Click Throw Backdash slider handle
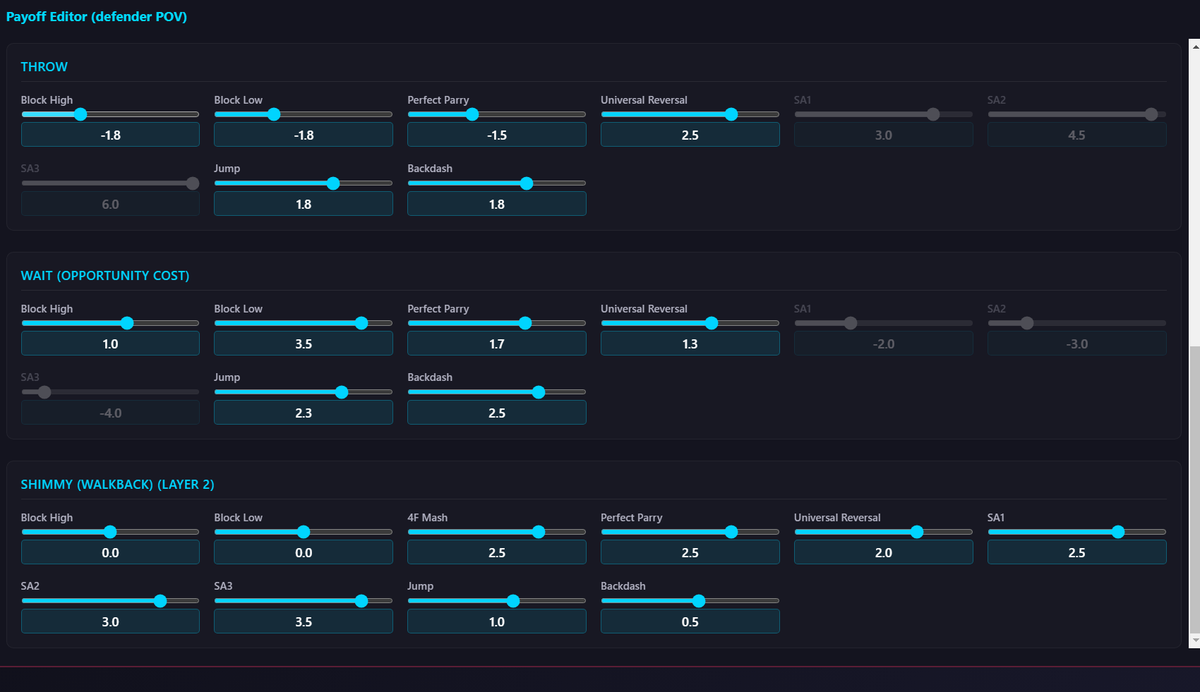The image size is (1200, 692). 527,183
